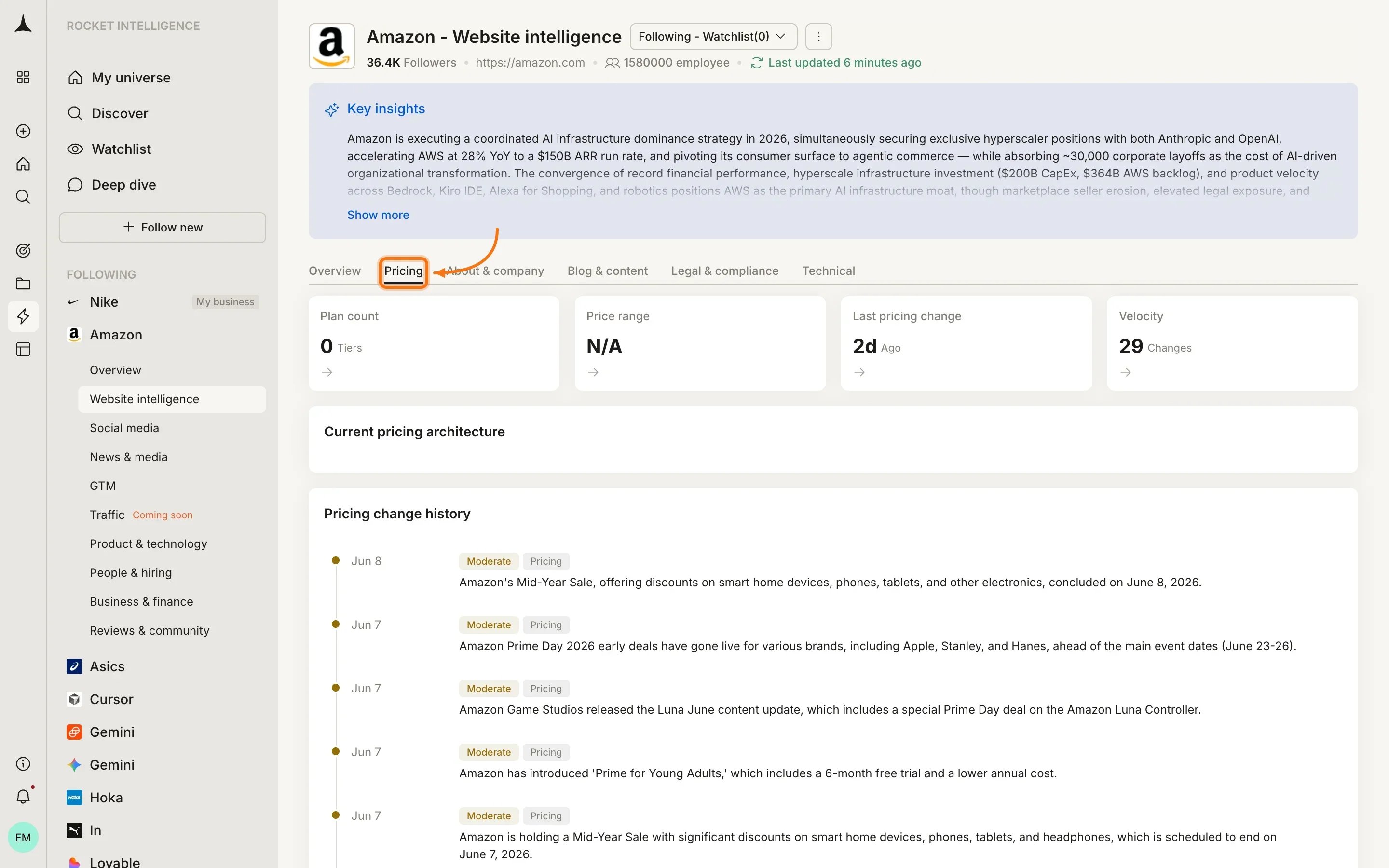Click the Luna June content update entry

(830, 709)
